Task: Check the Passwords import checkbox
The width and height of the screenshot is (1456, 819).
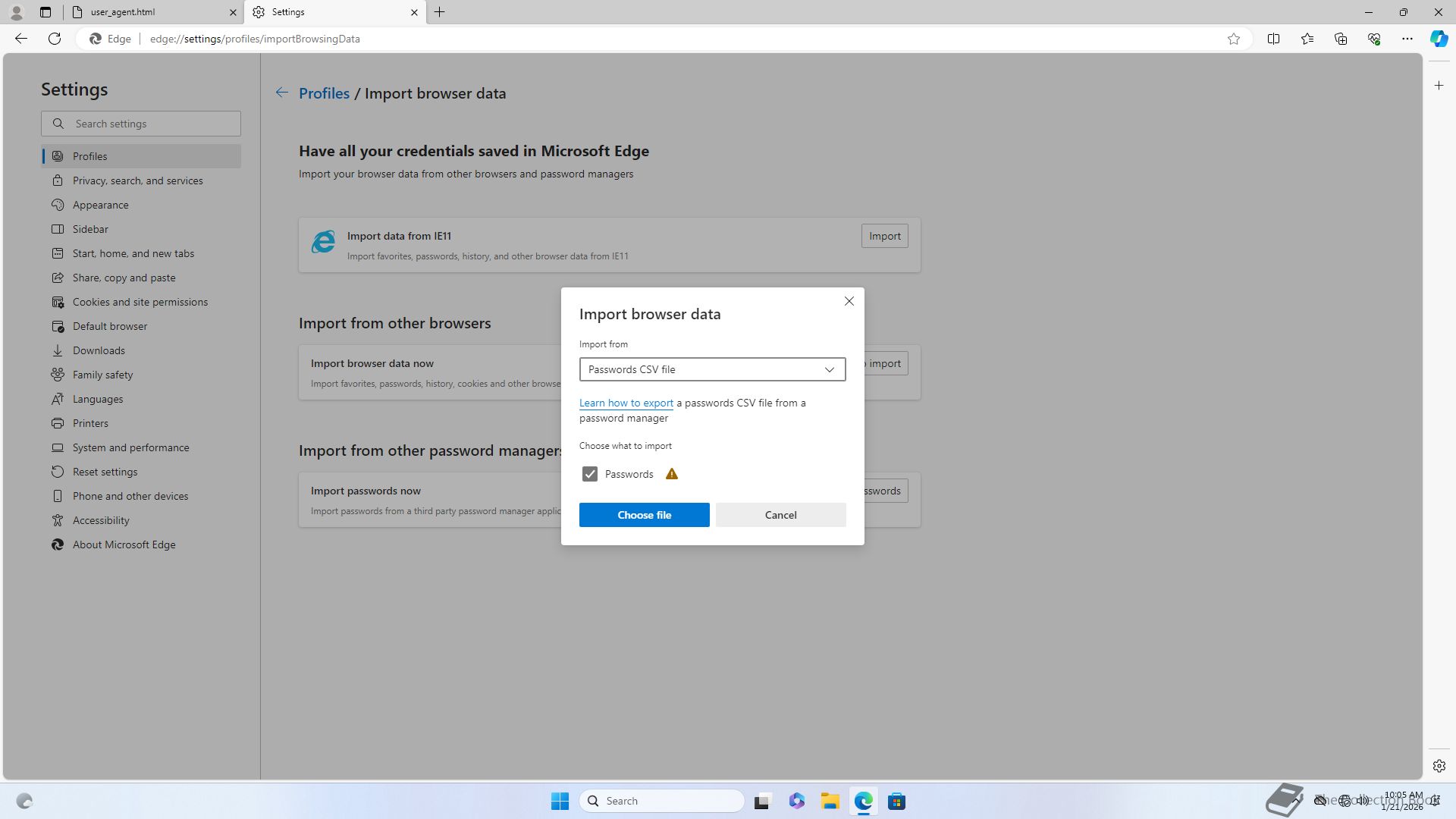Action: pyautogui.click(x=589, y=474)
